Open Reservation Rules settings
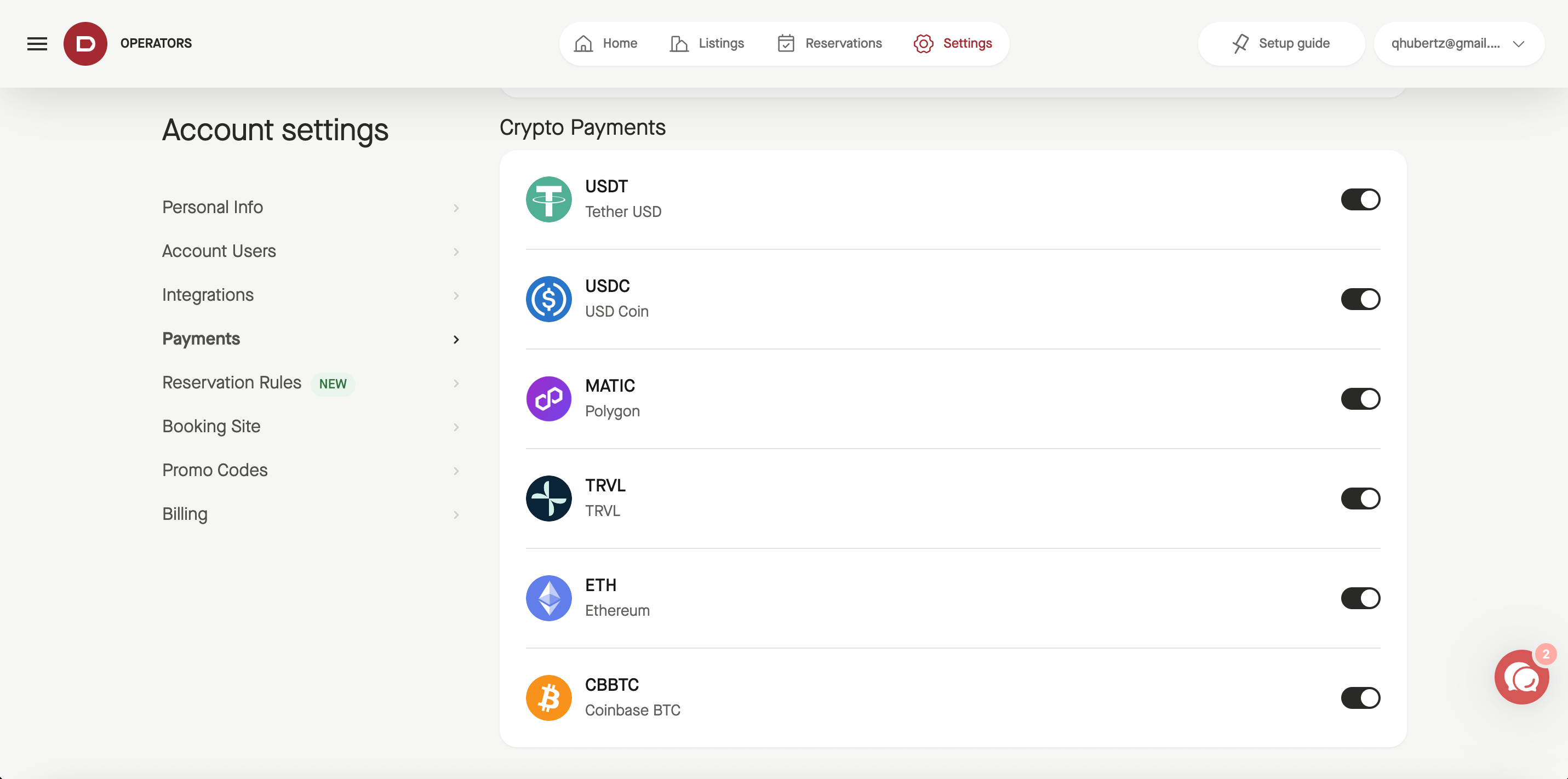1568x779 pixels. pos(311,383)
